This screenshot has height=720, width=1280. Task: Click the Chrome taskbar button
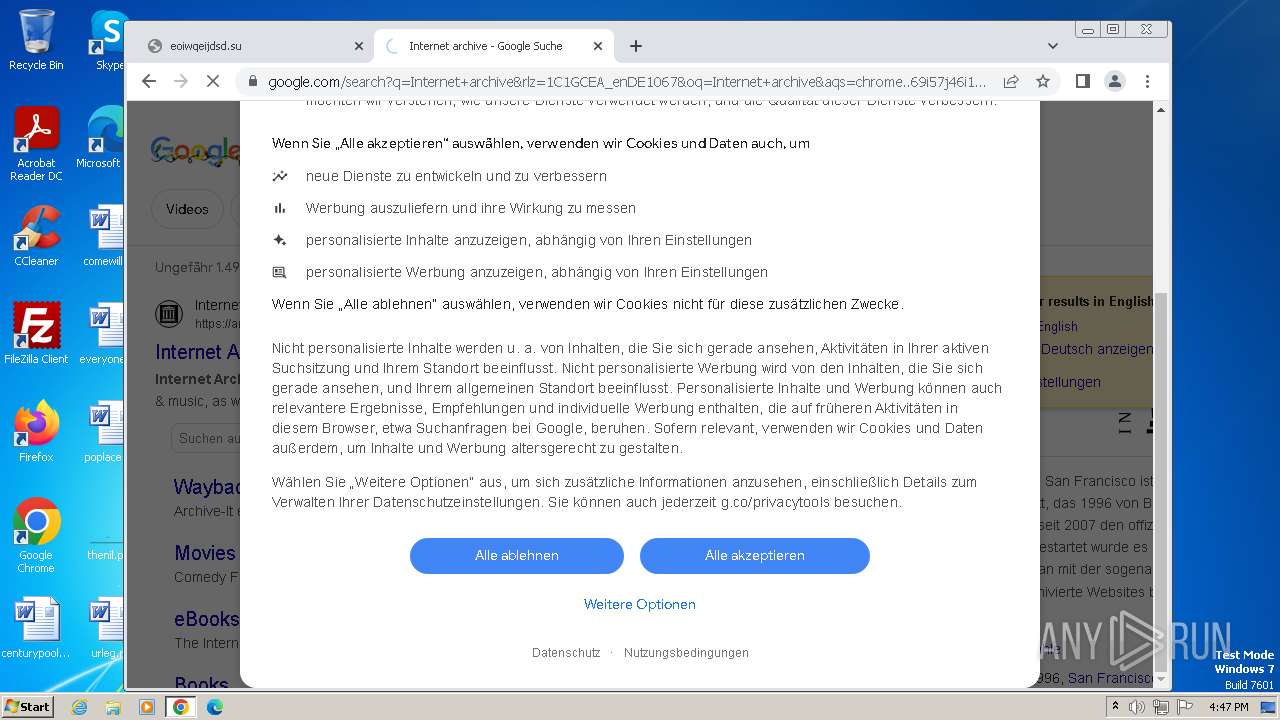point(181,707)
